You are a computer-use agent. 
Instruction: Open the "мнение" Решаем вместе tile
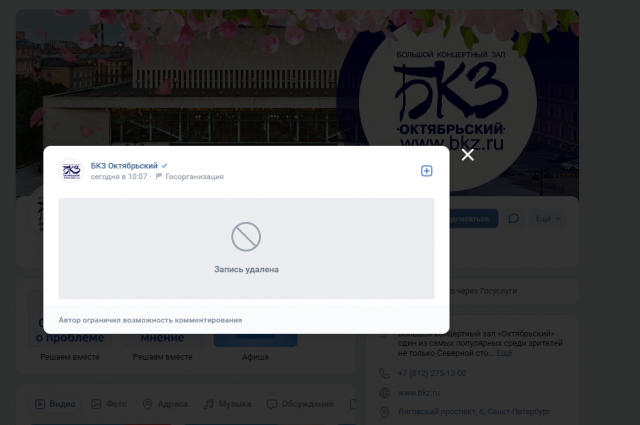click(x=162, y=346)
